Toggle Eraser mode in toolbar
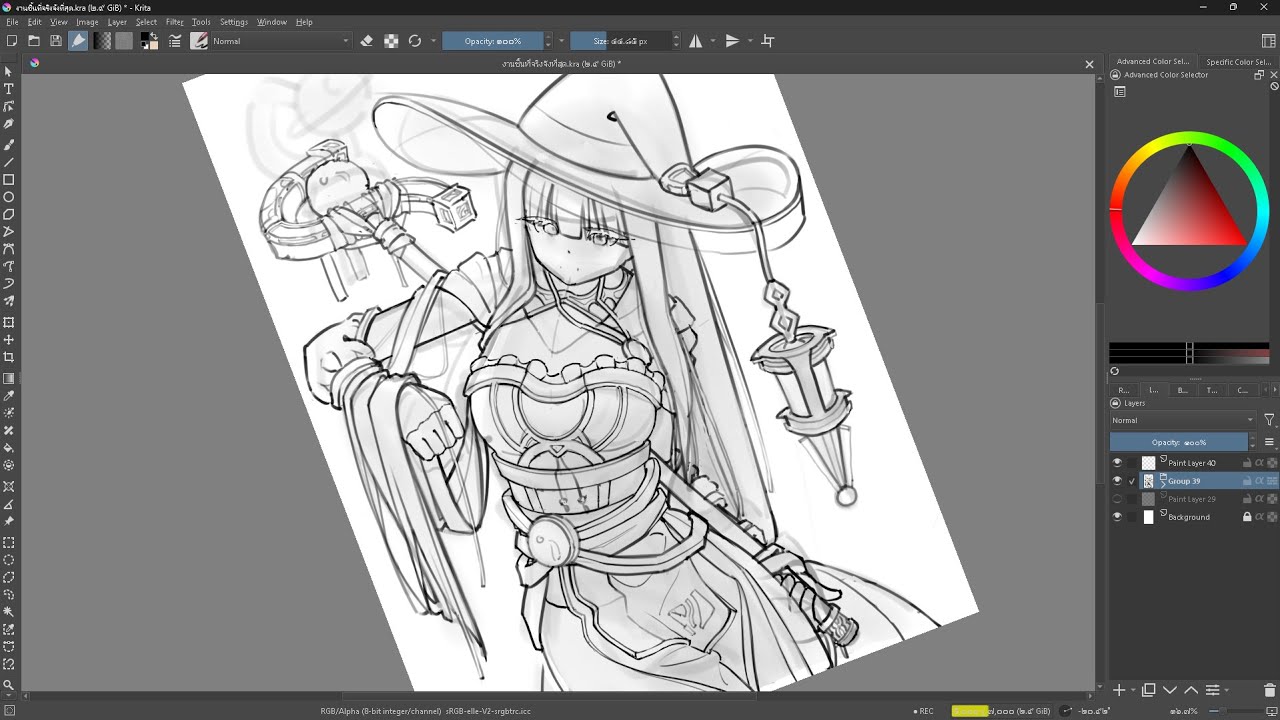This screenshot has width=1280, height=720. (x=366, y=41)
